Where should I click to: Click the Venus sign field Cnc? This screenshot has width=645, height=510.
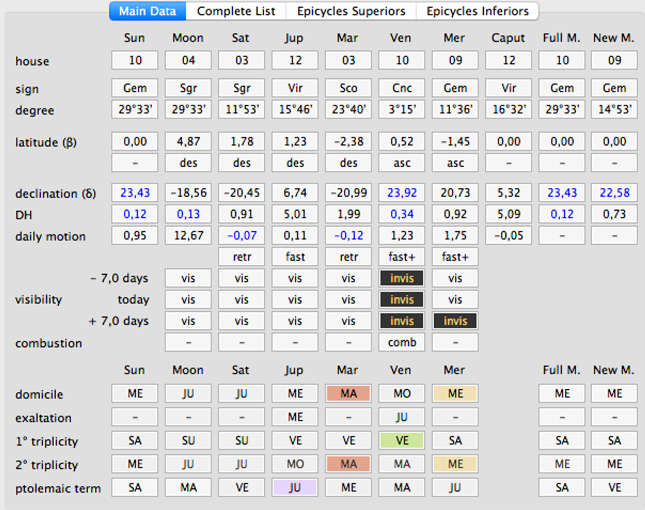coord(402,88)
